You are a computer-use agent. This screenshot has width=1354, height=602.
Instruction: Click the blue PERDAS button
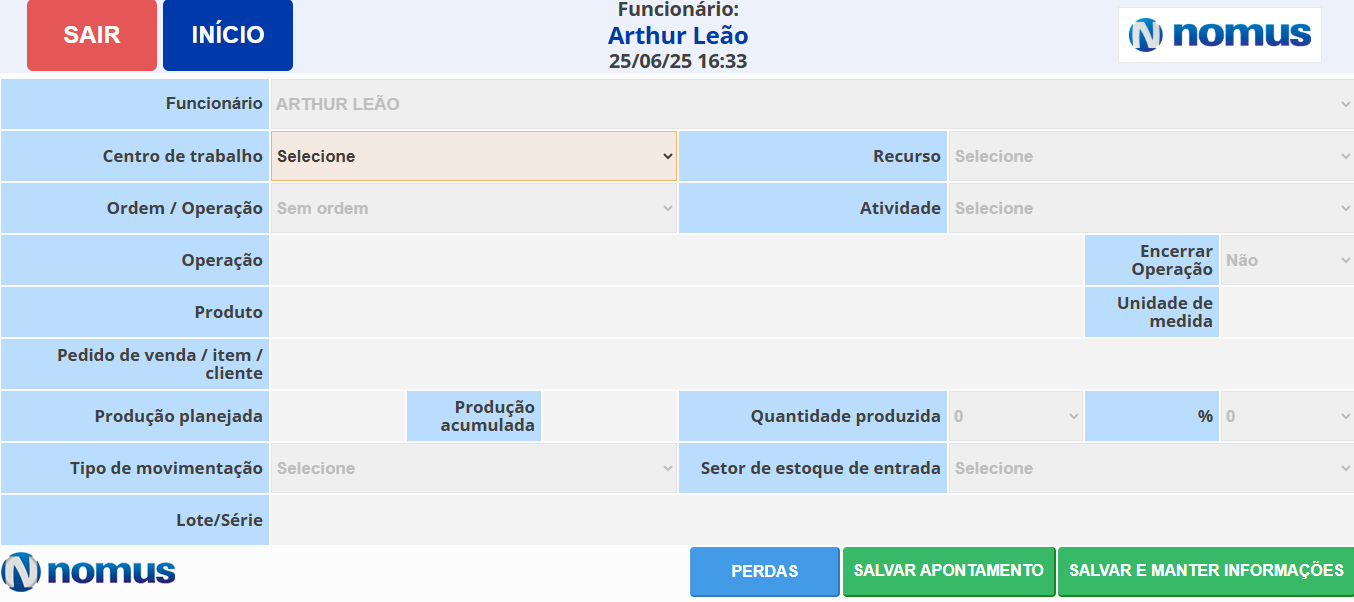pos(764,571)
